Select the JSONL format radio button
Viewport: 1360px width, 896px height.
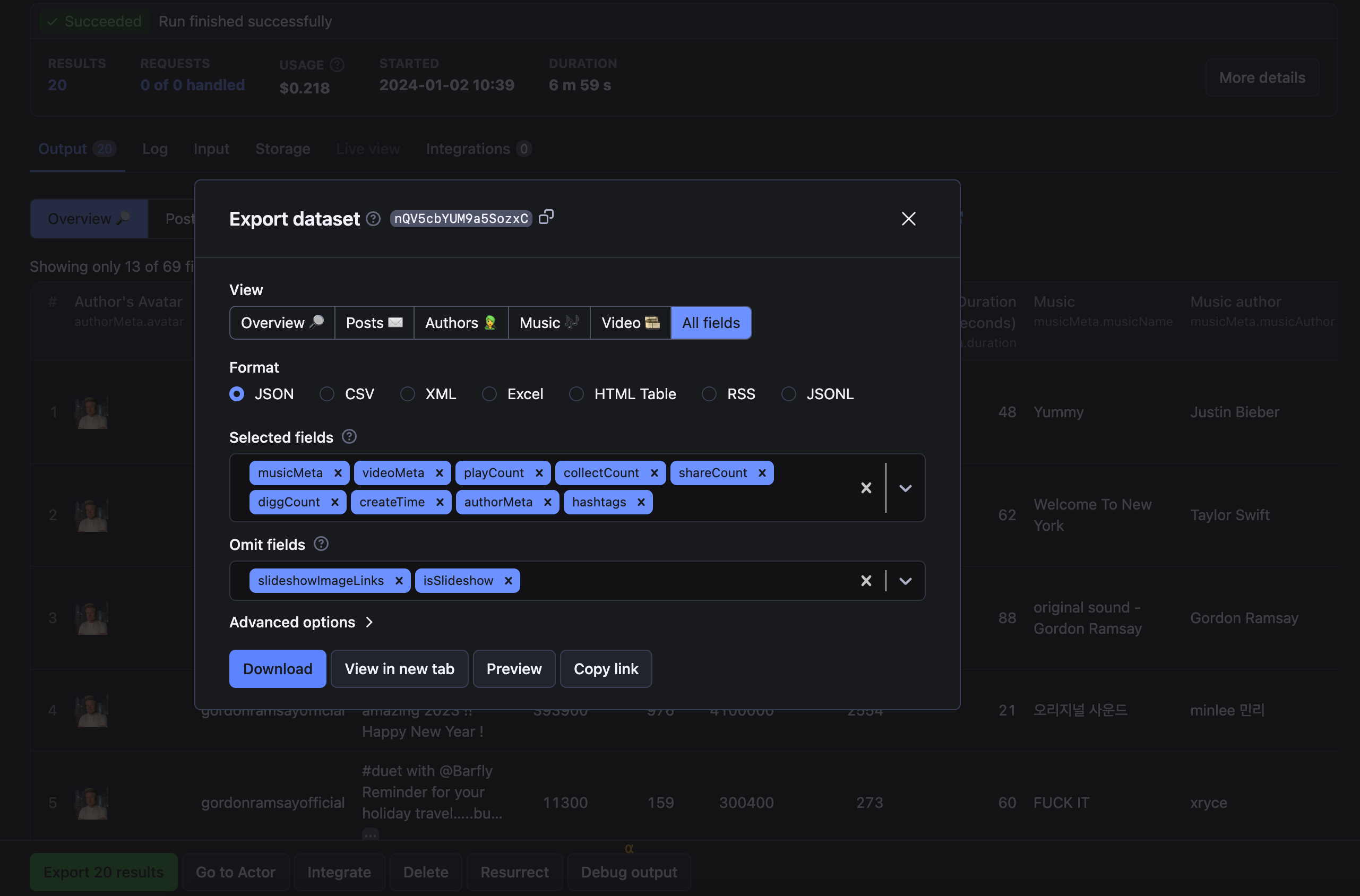[789, 394]
